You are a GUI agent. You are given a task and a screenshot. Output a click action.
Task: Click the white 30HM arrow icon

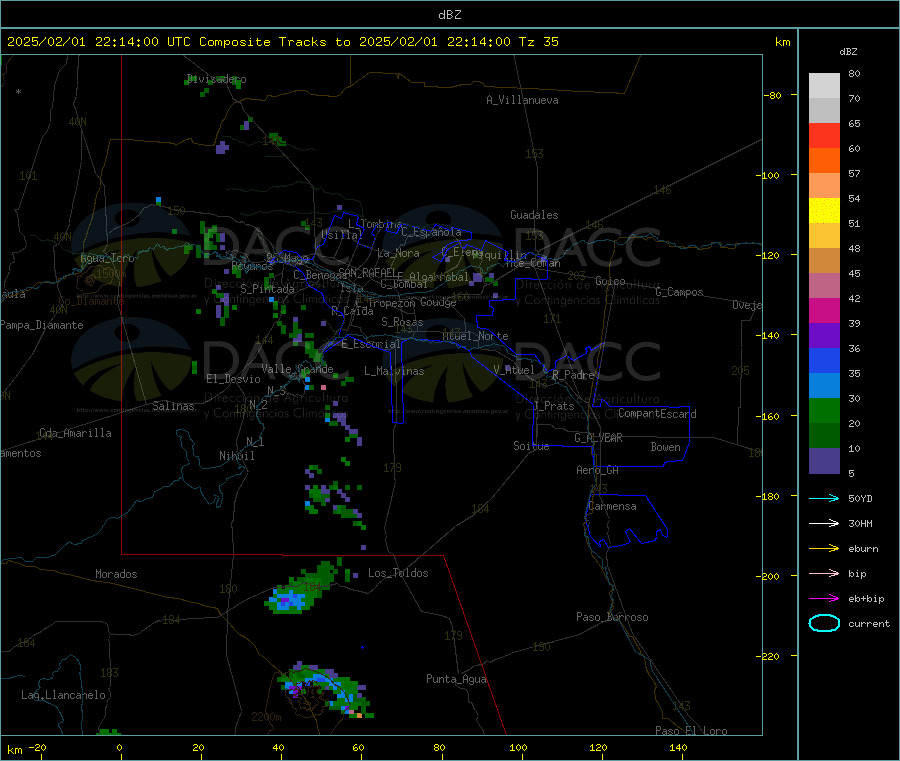click(824, 523)
